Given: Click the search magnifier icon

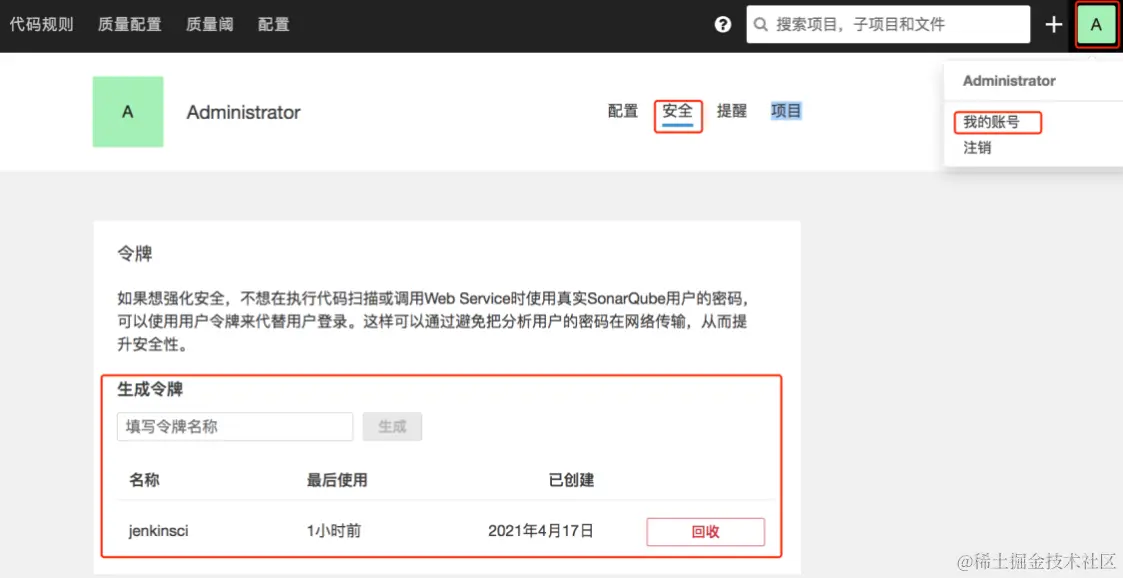Looking at the screenshot, I should (761, 25).
